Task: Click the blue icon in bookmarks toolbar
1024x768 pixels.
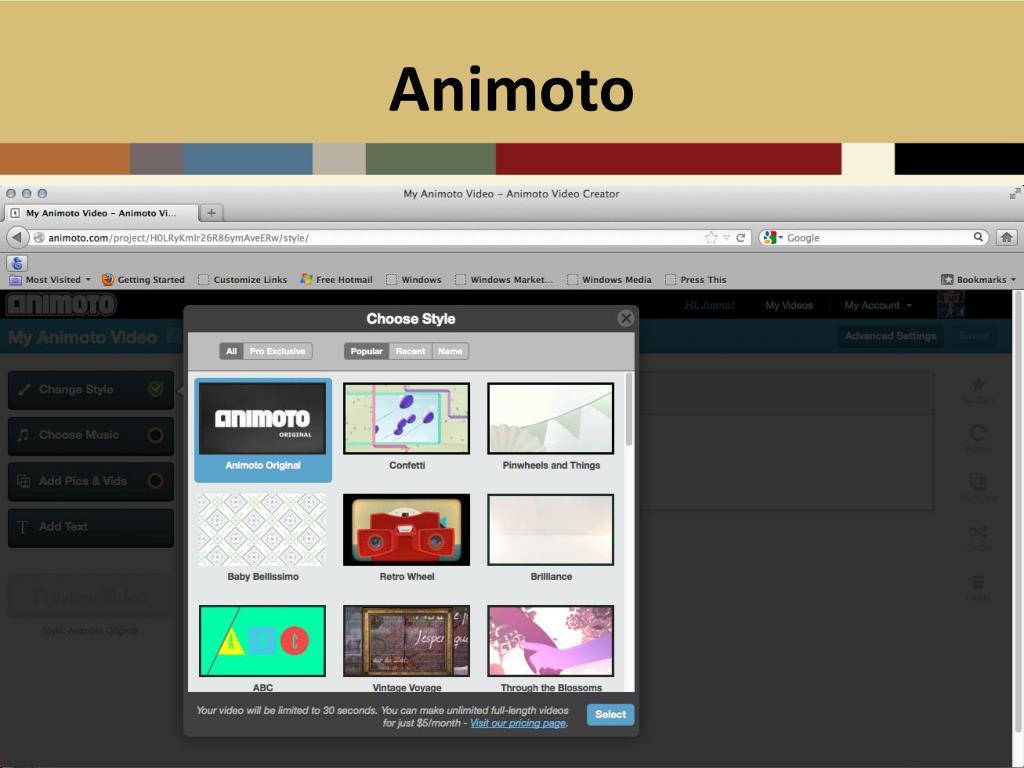Action: tap(17, 263)
